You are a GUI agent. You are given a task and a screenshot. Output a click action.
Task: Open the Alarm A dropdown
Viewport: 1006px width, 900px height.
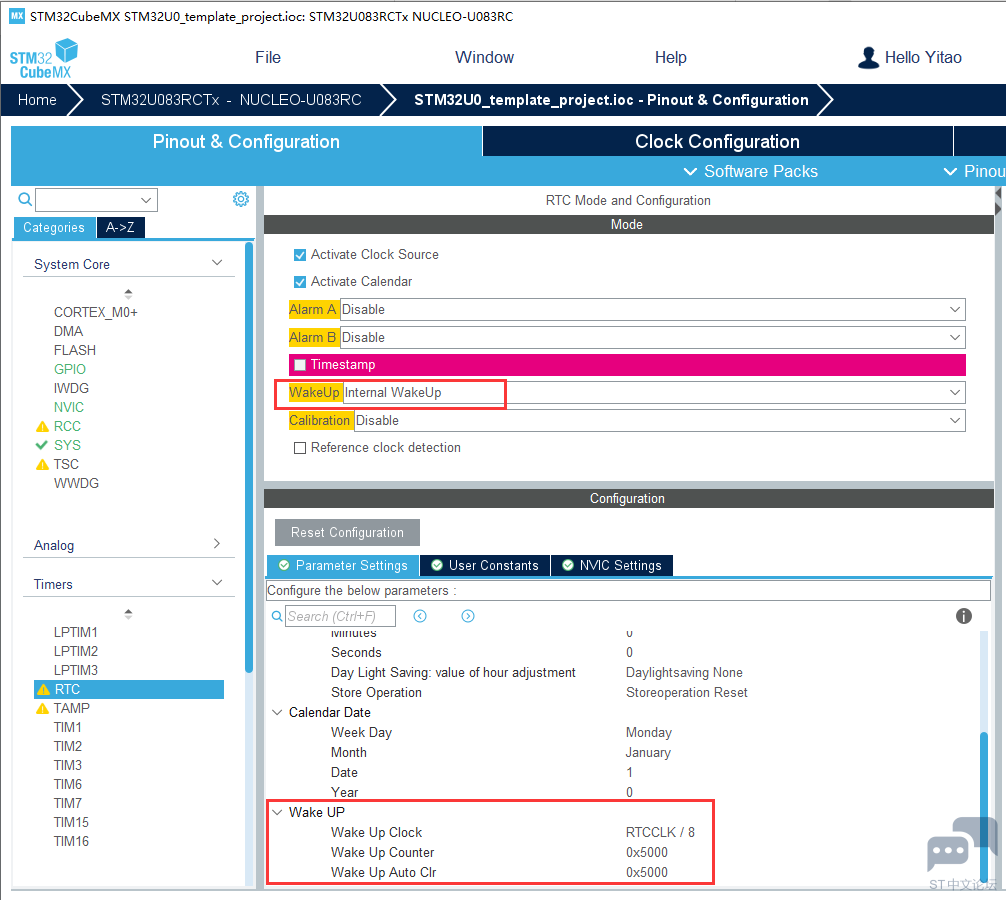[652, 309]
